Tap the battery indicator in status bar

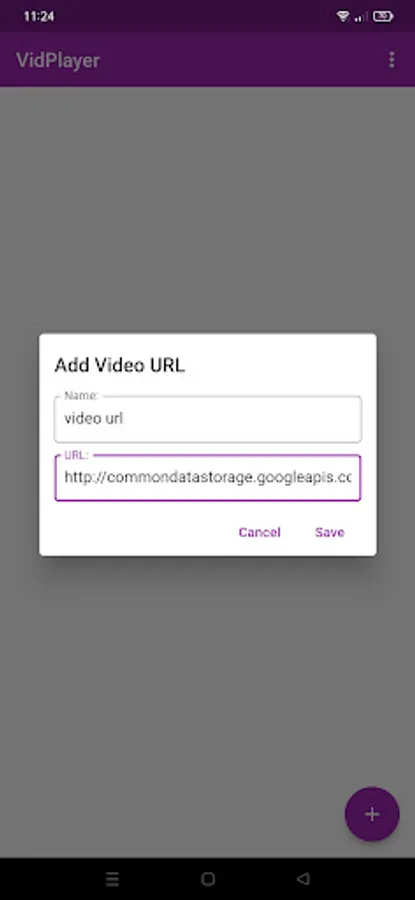coord(383,17)
